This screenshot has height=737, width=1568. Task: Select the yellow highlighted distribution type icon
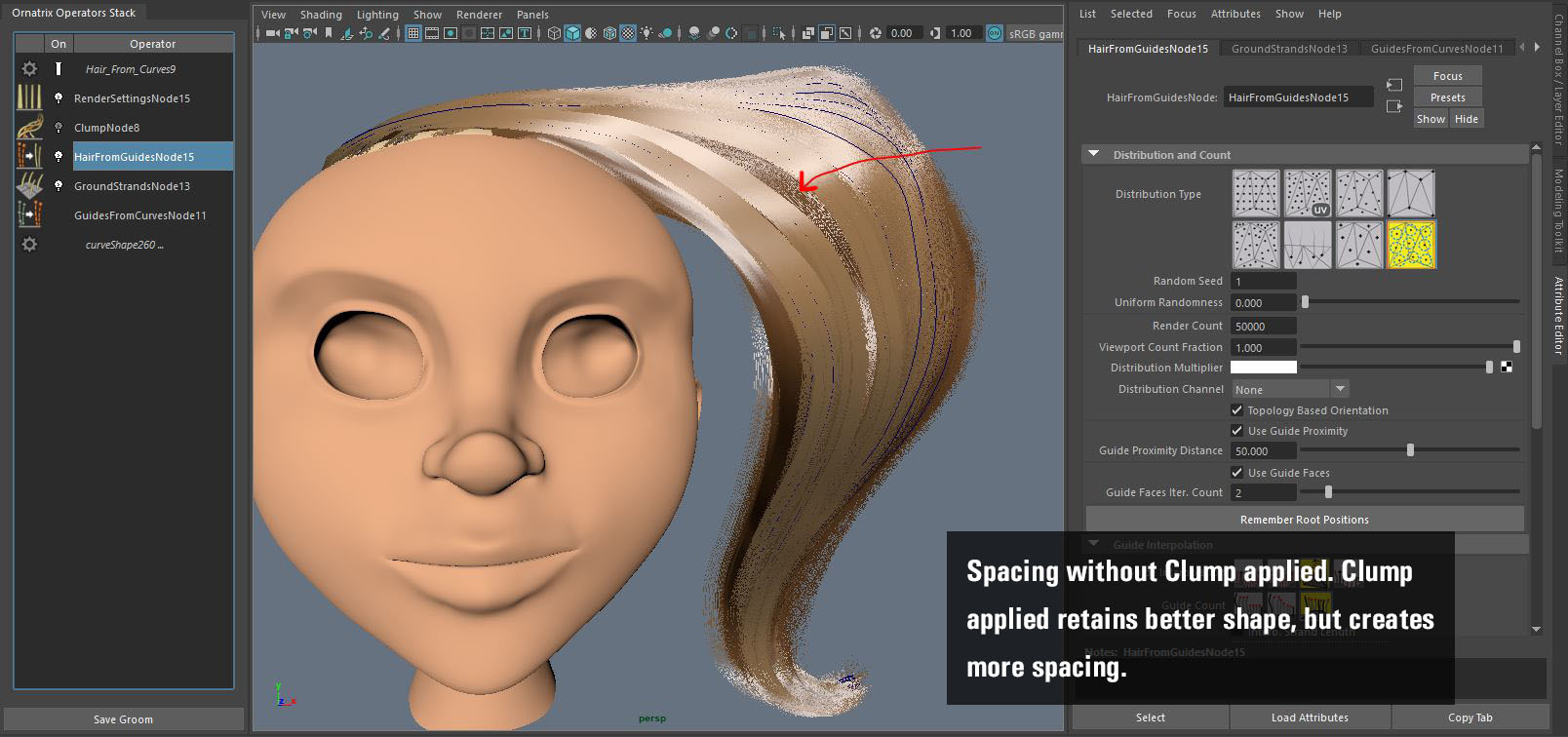click(1410, 244)
